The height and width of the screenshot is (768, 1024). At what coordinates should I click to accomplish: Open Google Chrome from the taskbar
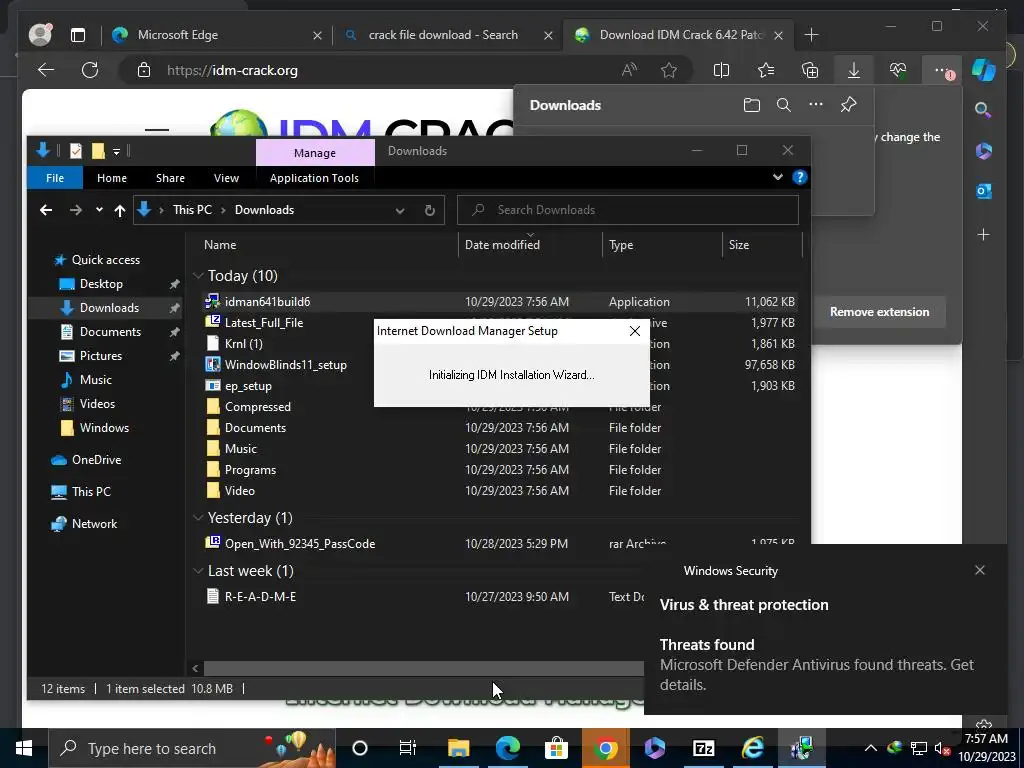coord(605,748)
